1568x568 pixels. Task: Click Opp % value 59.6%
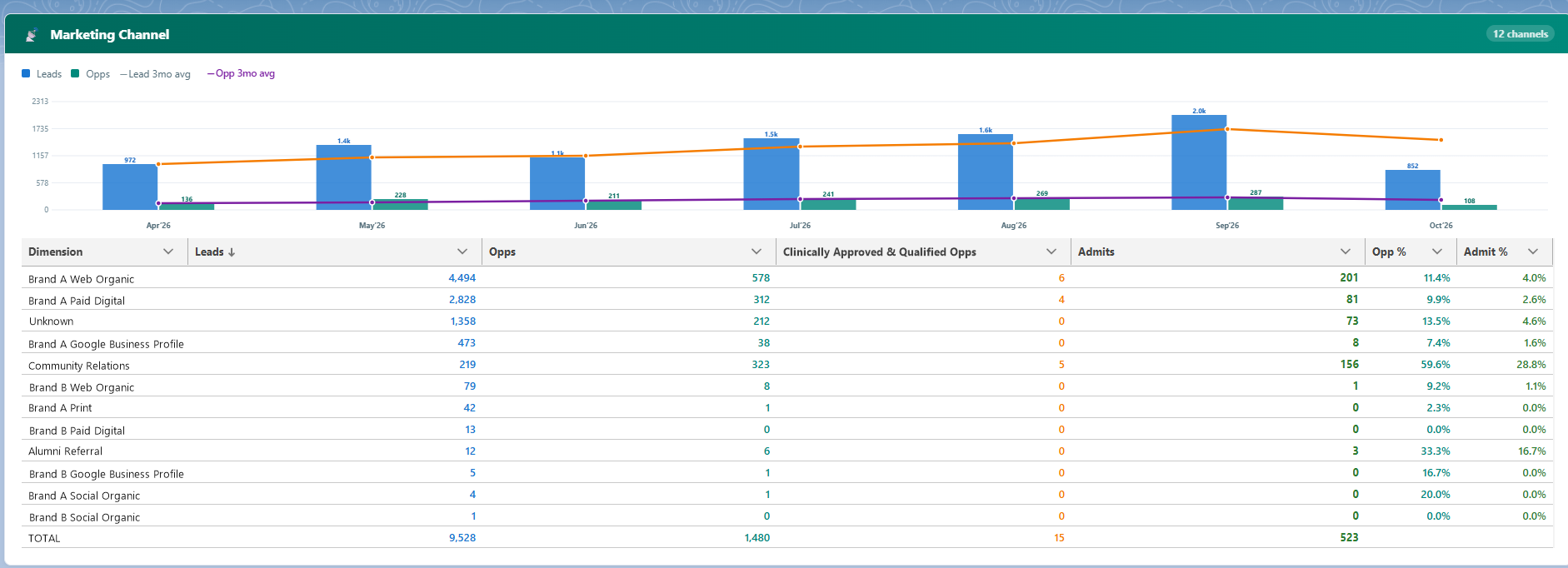coord(1436,365)
